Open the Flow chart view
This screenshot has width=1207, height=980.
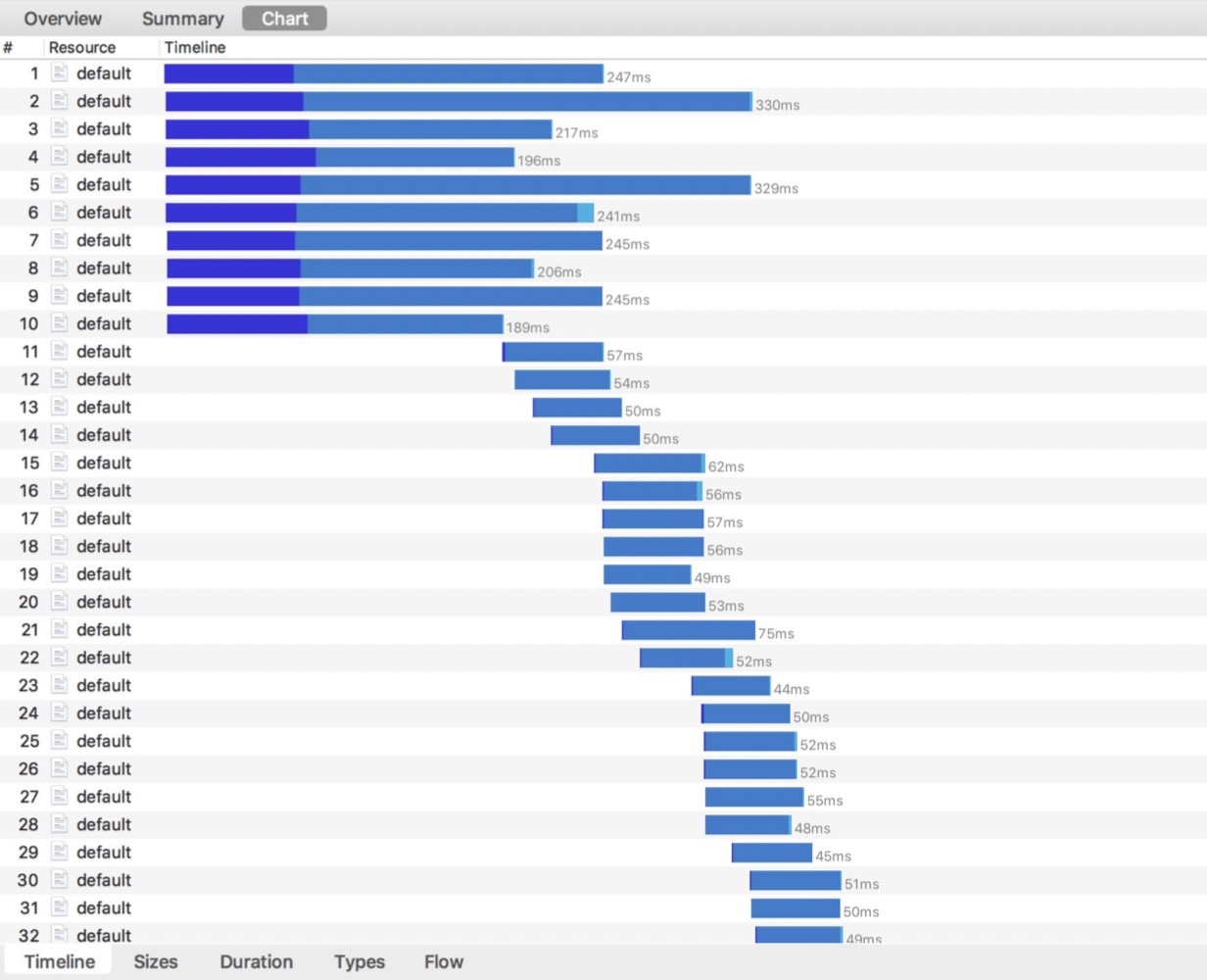click(x=444, y=961)
